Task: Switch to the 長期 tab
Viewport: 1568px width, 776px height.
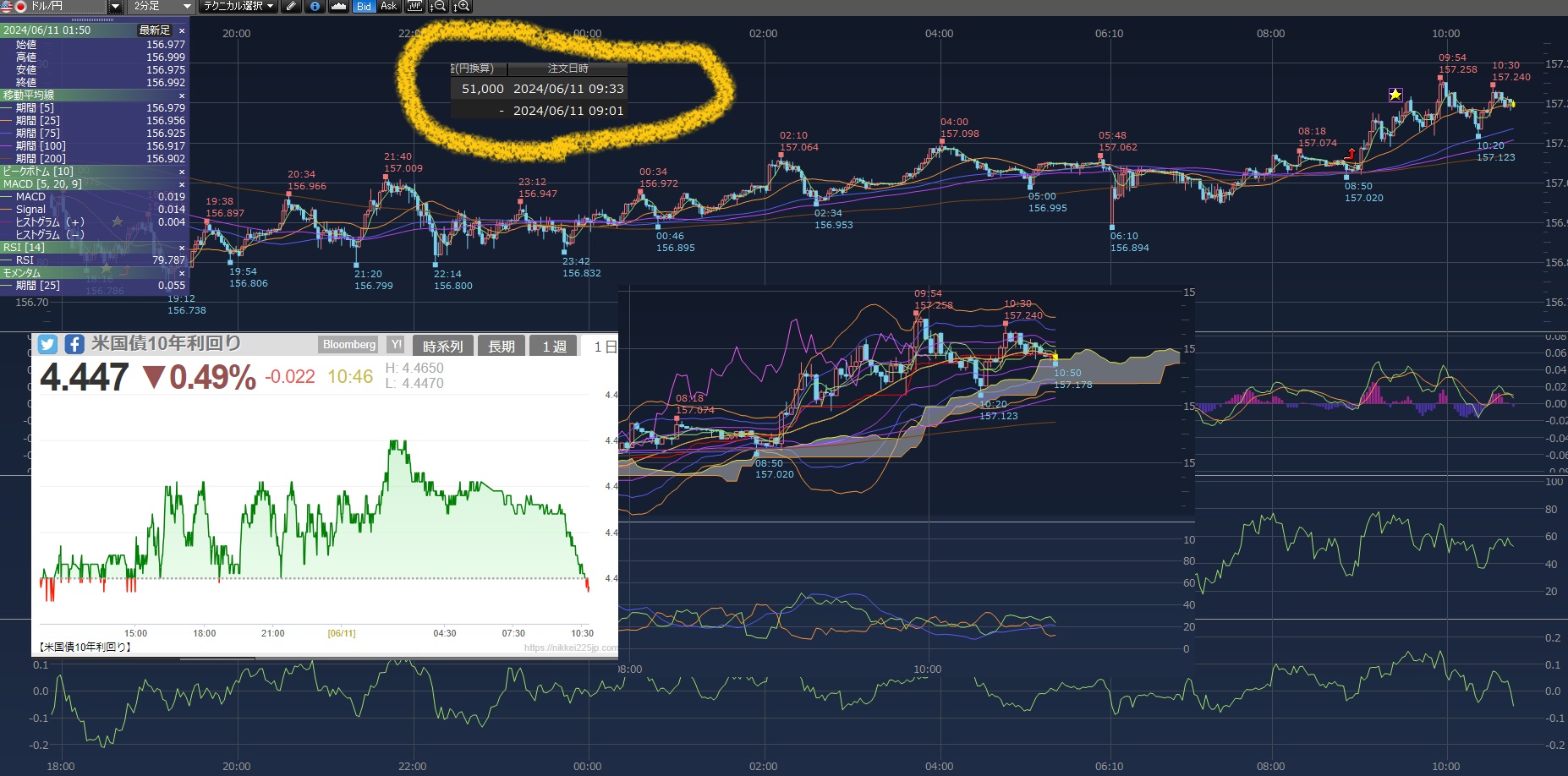Action: [x=501, y=347]
